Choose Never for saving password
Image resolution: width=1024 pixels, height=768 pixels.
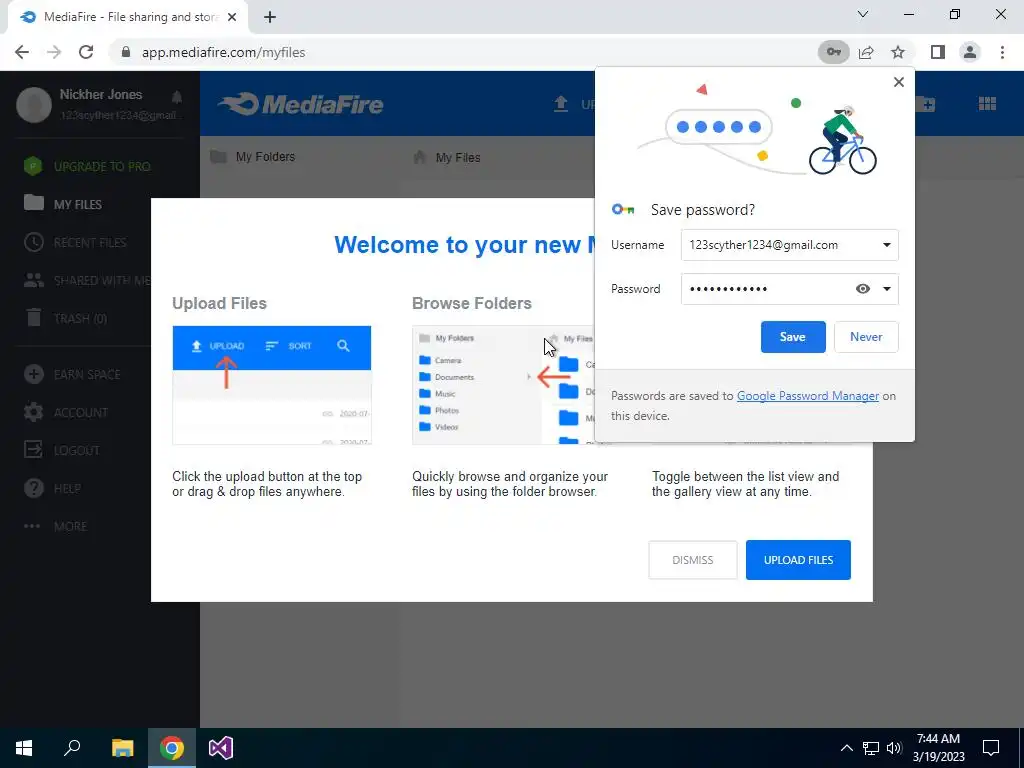pyautogui.click(x=866, y=337)
